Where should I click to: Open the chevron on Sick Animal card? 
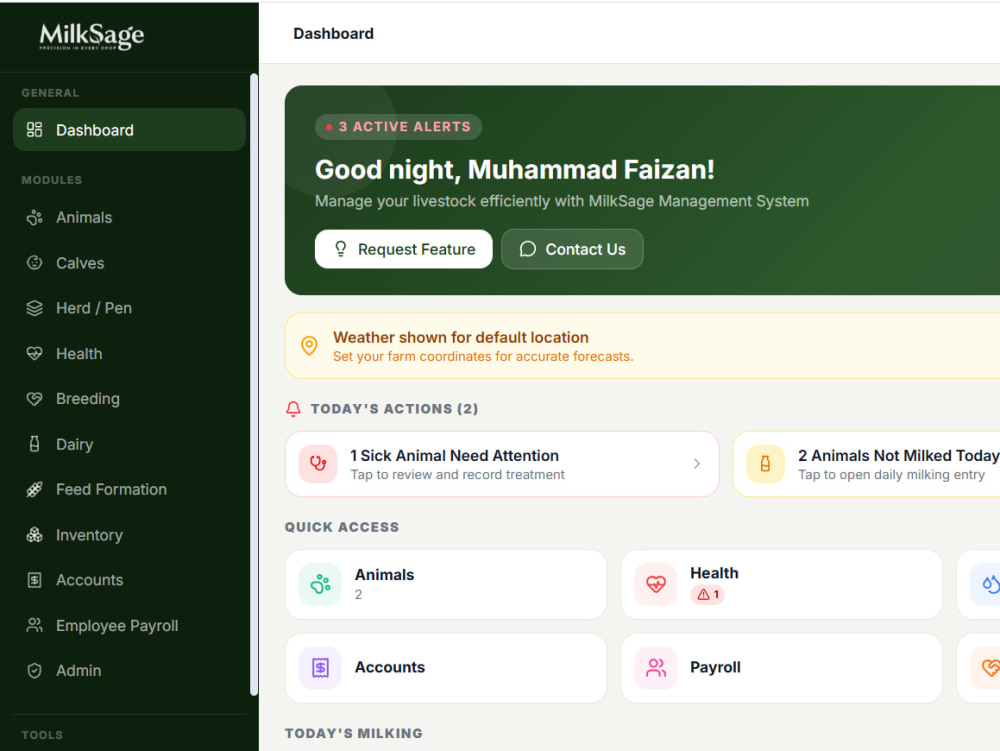click(697, 463)
